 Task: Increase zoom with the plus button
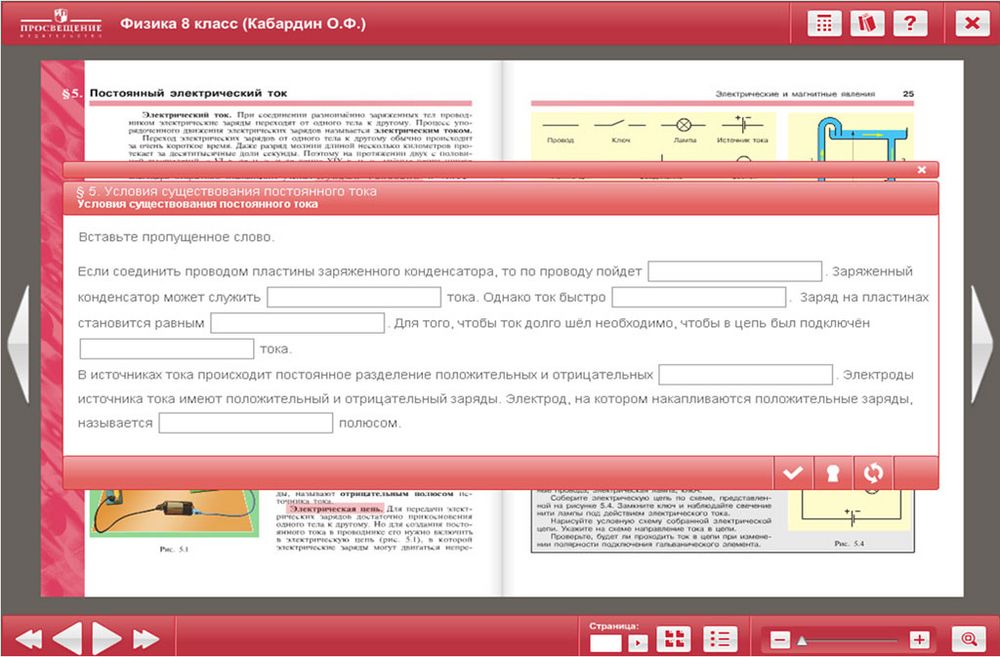tap(919, 640)
